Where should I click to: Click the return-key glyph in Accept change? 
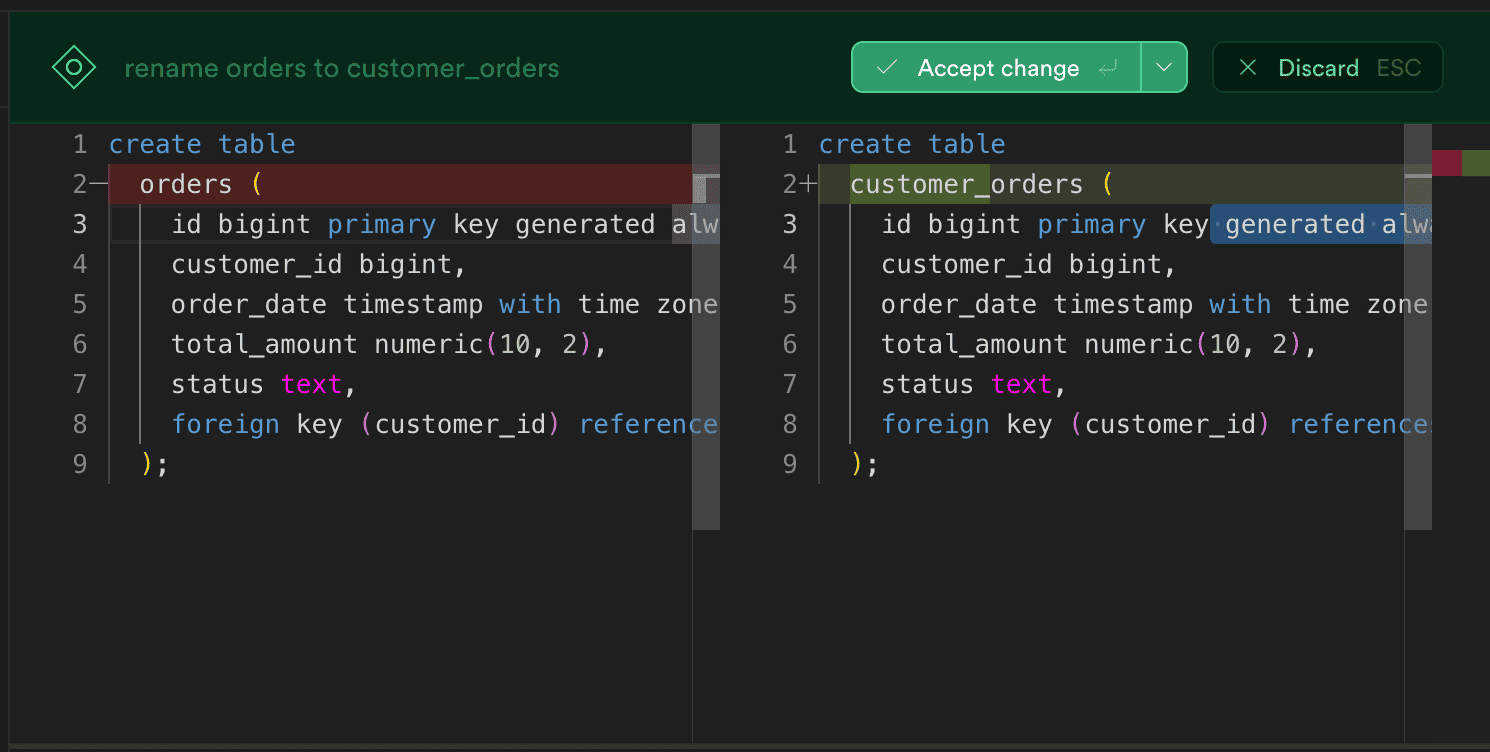pyautogui.click(x=1109, y=67)
